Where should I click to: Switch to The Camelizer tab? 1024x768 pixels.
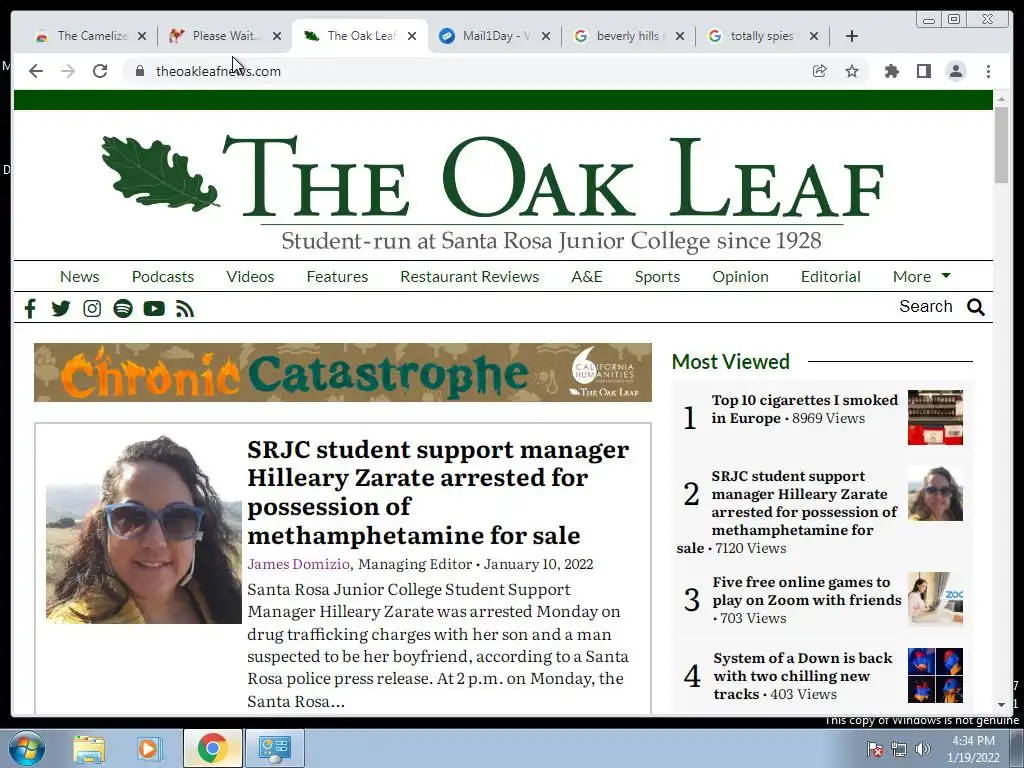point(91,36)
